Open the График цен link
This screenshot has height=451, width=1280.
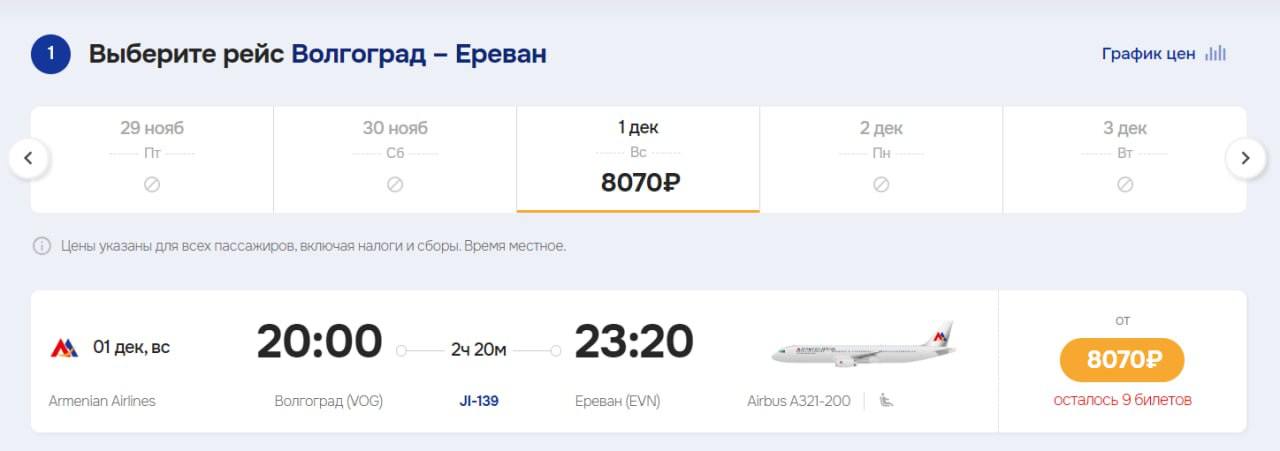(x=1148, y=54)
